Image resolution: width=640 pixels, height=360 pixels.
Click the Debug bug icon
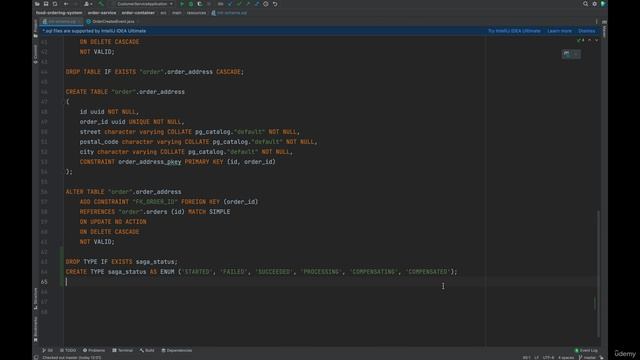tap(191, 4)
